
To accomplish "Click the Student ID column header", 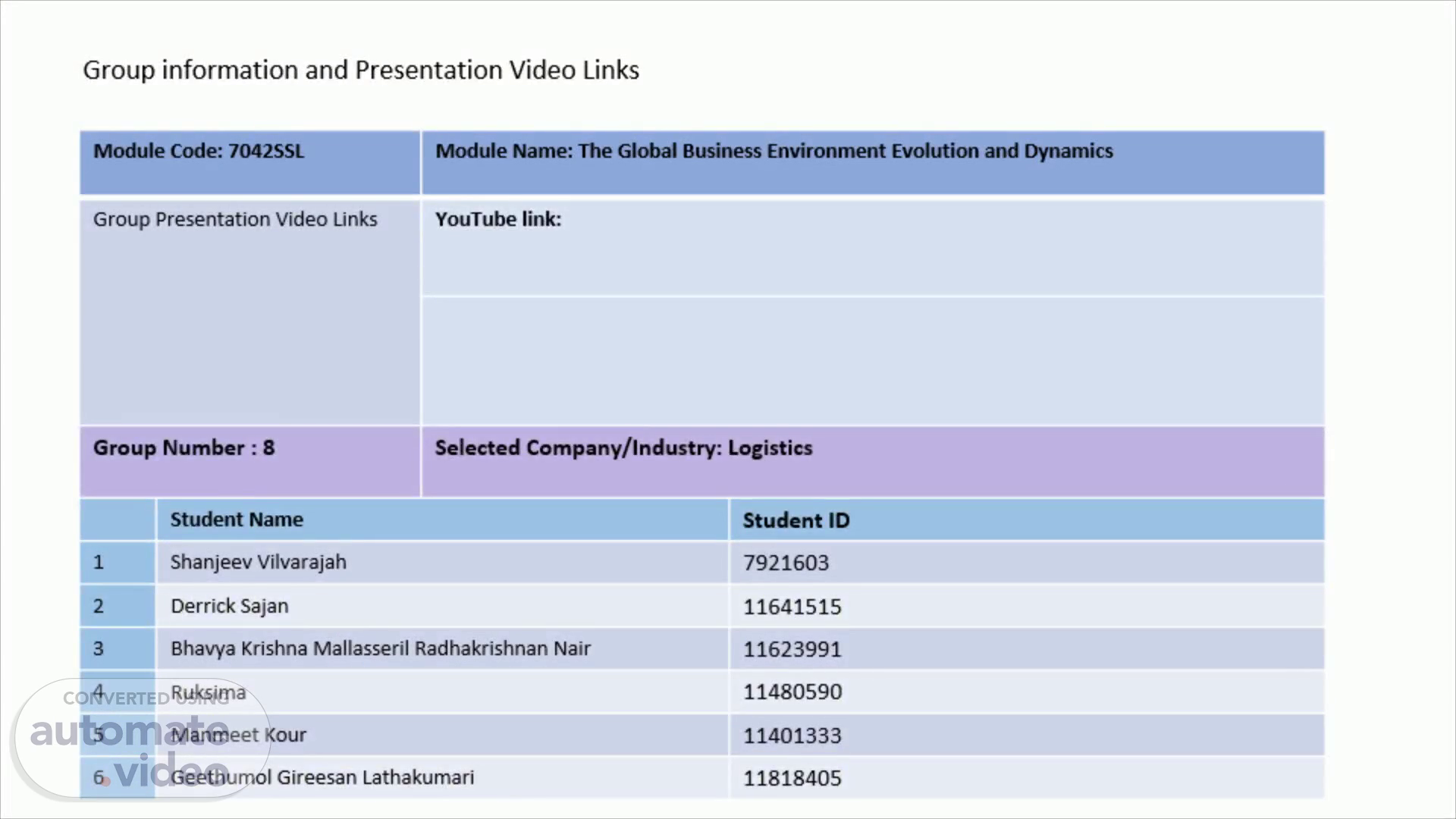I will [x=796, y=520].
